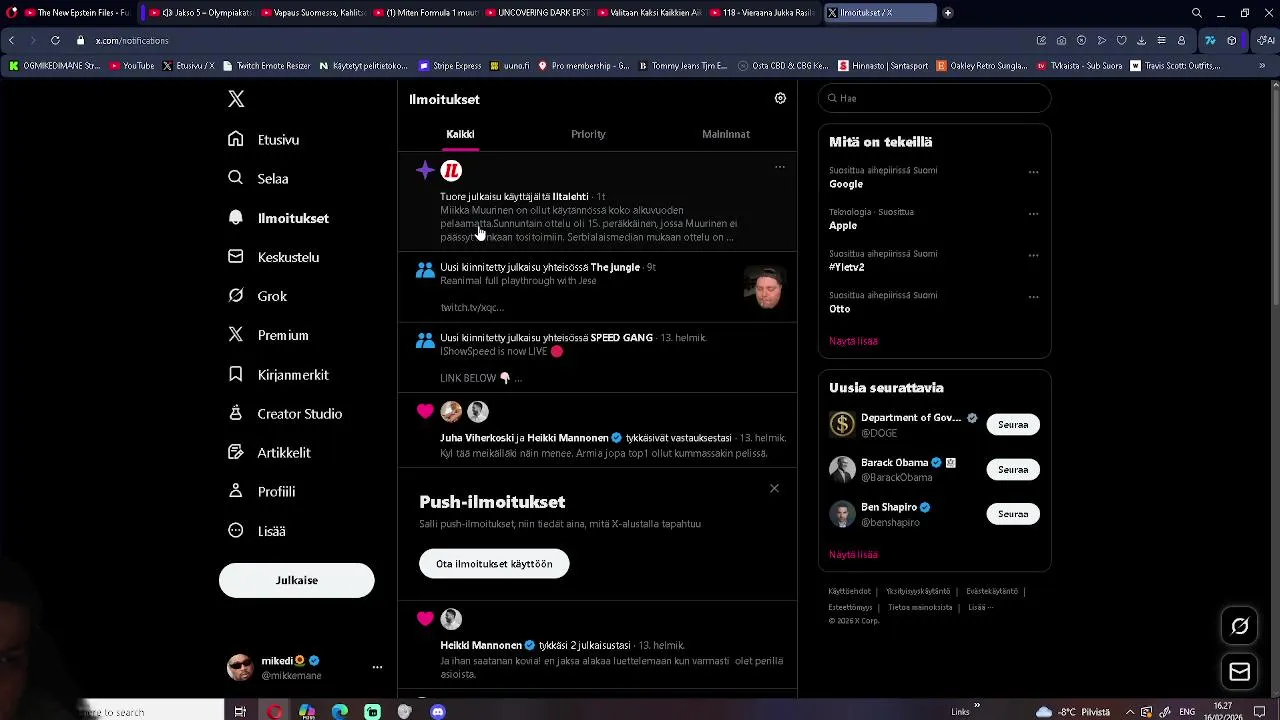Click the X logo in the sidebar

[236, 99]
